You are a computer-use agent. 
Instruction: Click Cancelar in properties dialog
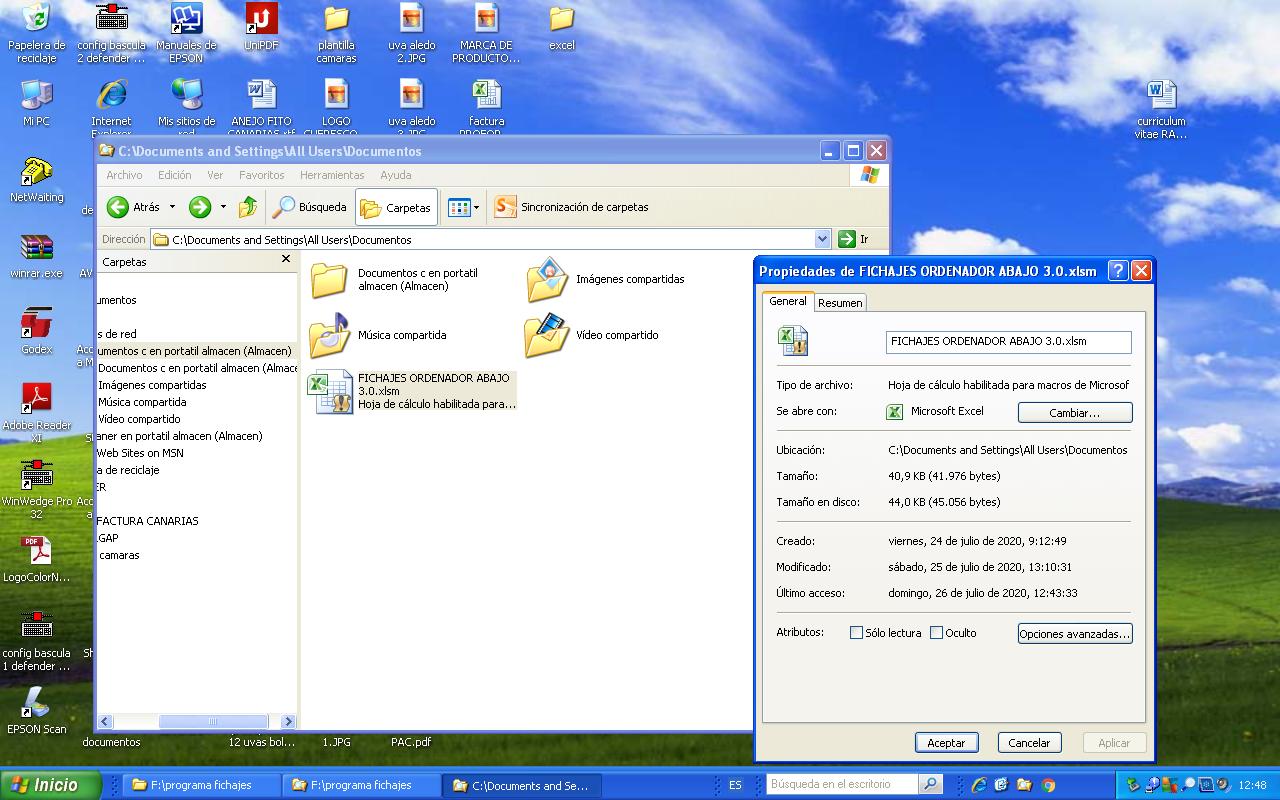pos(1029,743)
